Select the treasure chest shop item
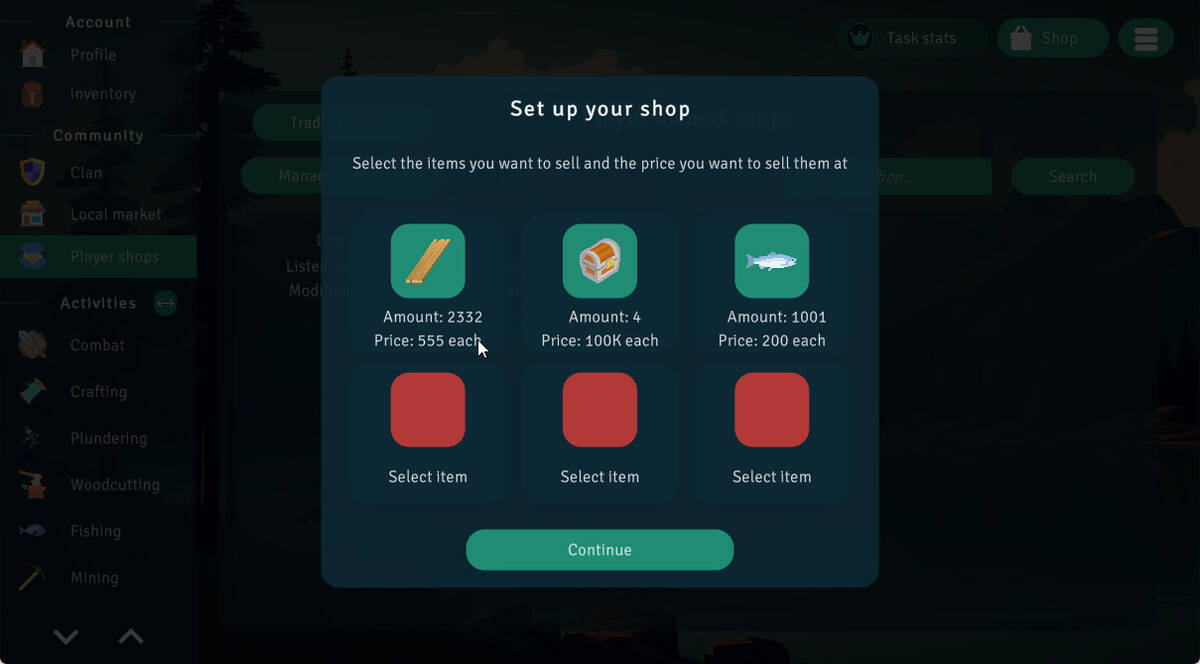 (600, 261)
